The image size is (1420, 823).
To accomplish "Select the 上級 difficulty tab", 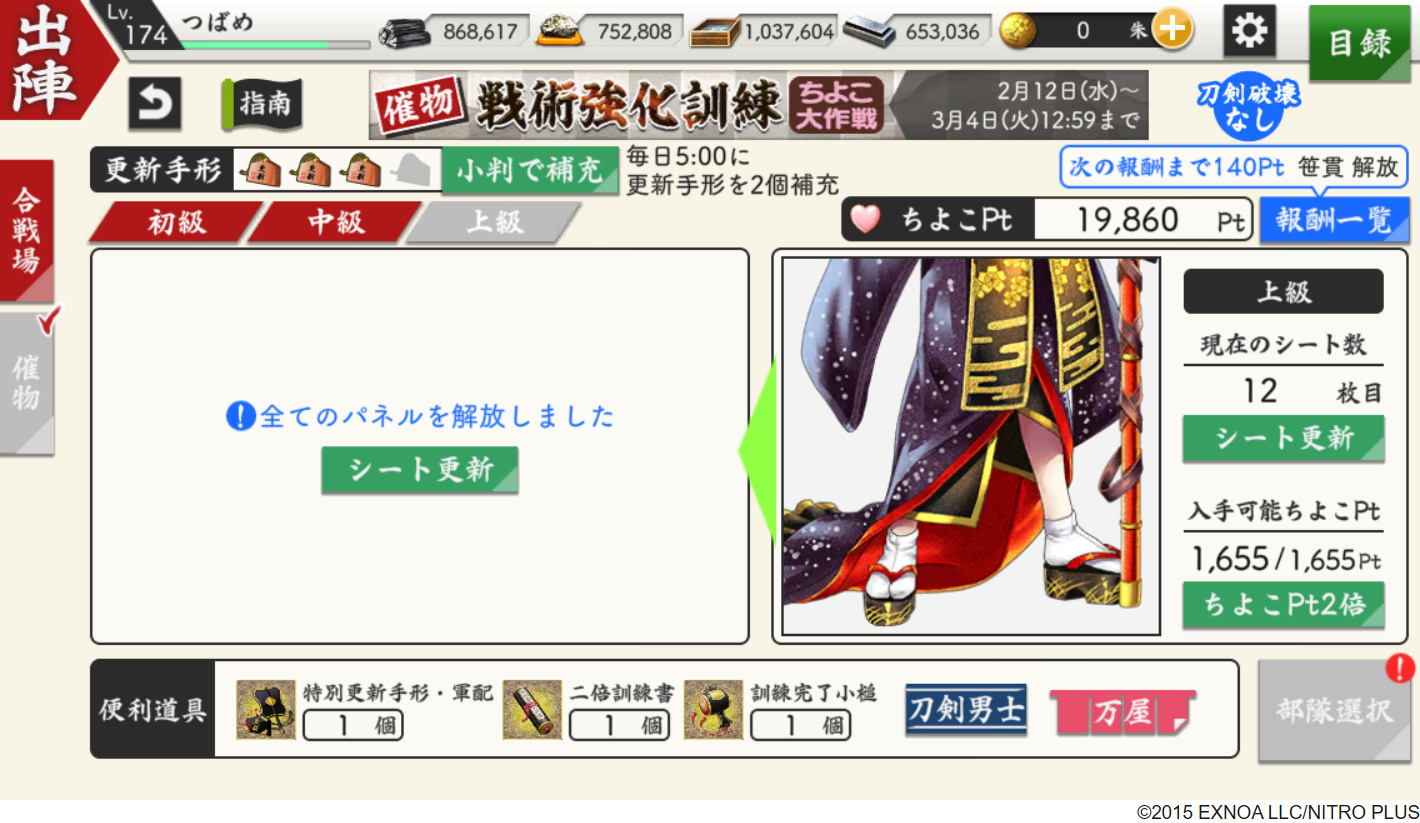I will click(494, 222).
